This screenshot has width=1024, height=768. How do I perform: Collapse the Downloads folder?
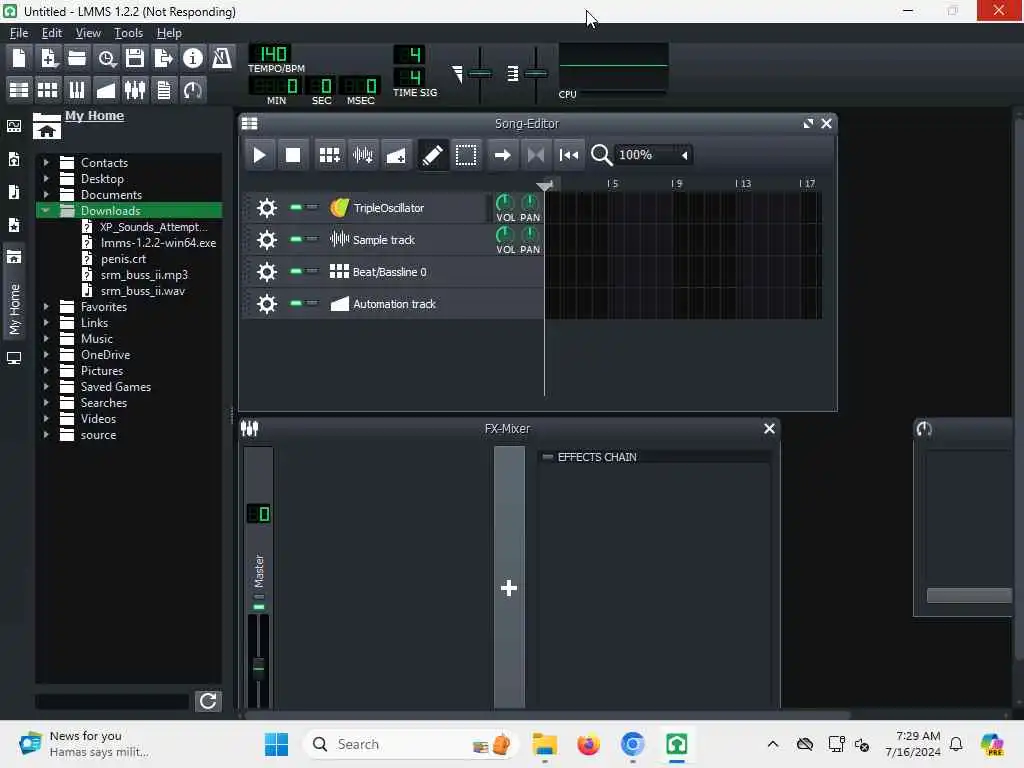[46, 210]
